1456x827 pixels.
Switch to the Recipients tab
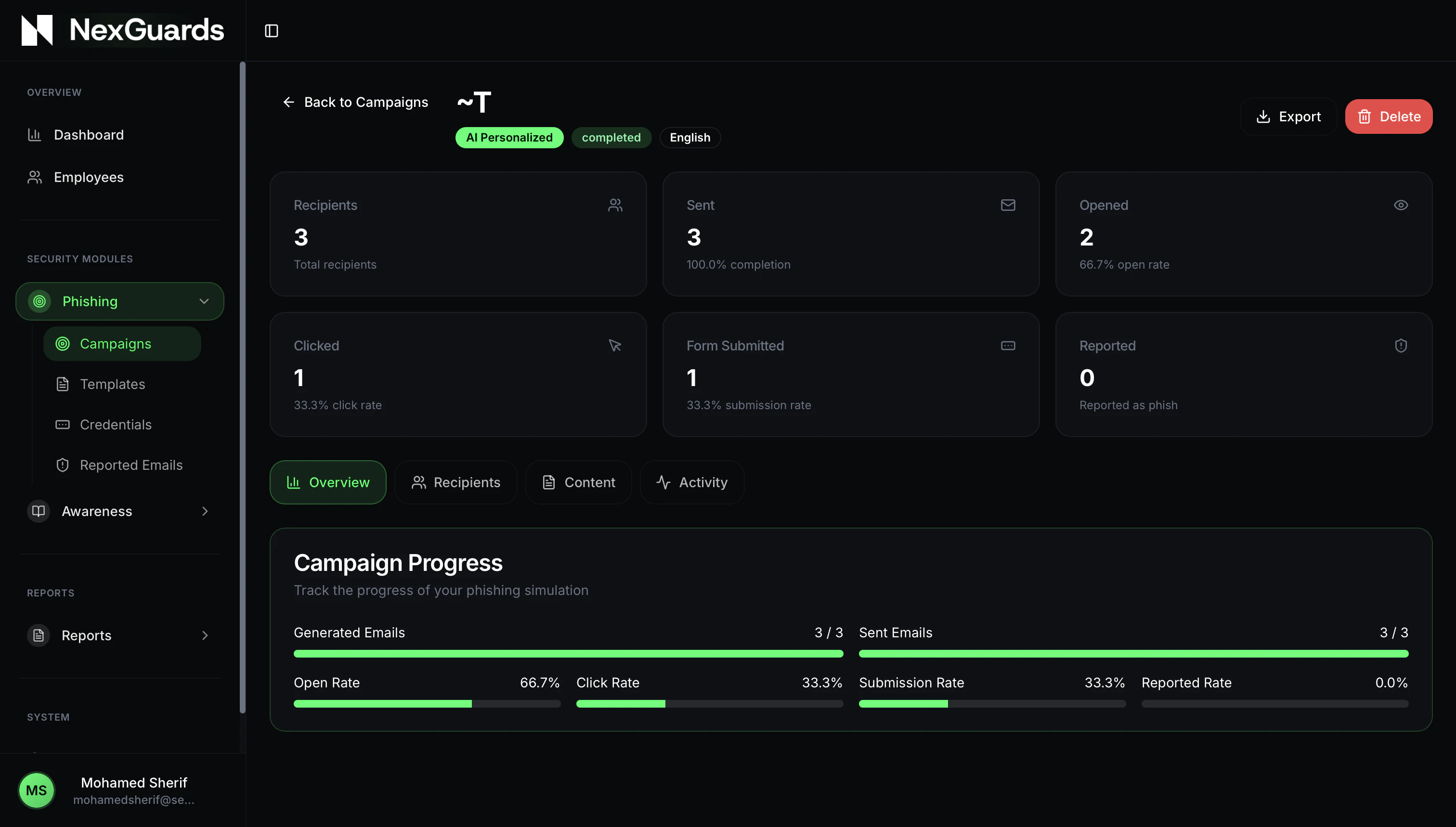pyautogui.click(x=455, y=482)
